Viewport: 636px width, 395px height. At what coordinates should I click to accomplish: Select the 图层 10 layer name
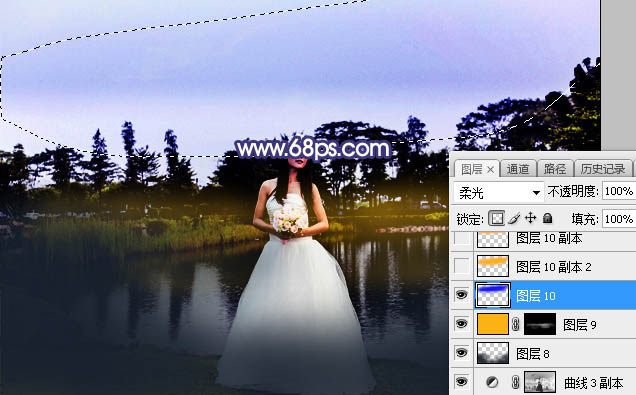tap(536, 296)
